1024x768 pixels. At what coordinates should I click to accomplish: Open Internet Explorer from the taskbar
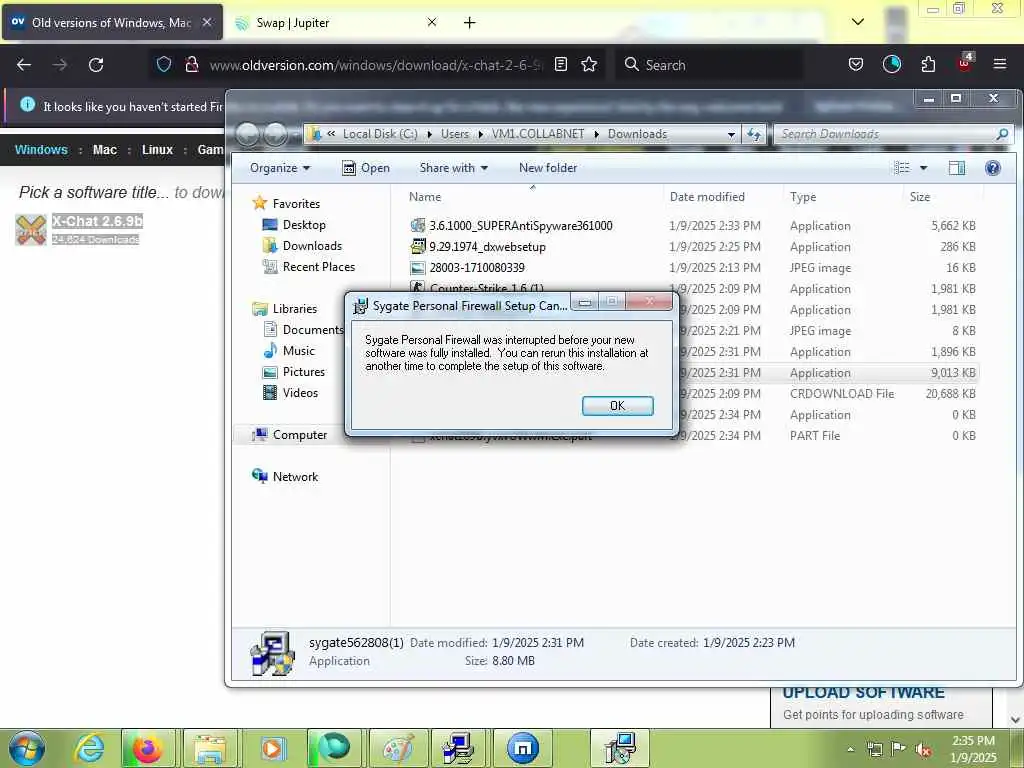89,748
